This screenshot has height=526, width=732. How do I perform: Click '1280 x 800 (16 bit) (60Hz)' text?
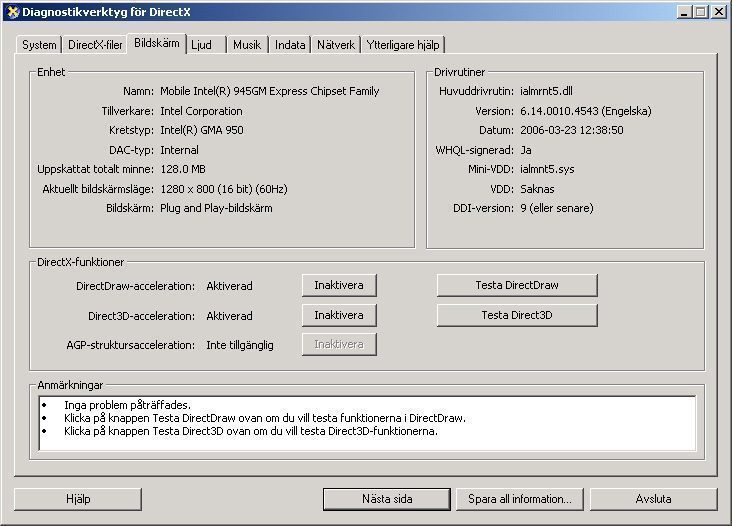(224, 189)
